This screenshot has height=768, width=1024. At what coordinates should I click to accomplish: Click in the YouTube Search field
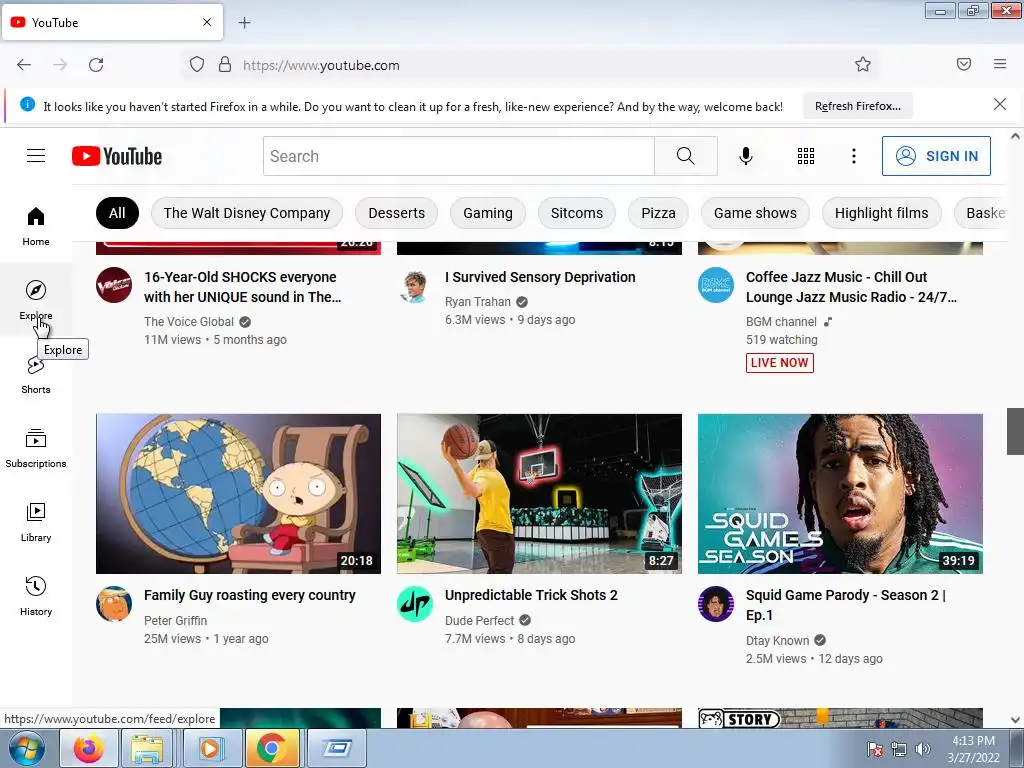458,156
